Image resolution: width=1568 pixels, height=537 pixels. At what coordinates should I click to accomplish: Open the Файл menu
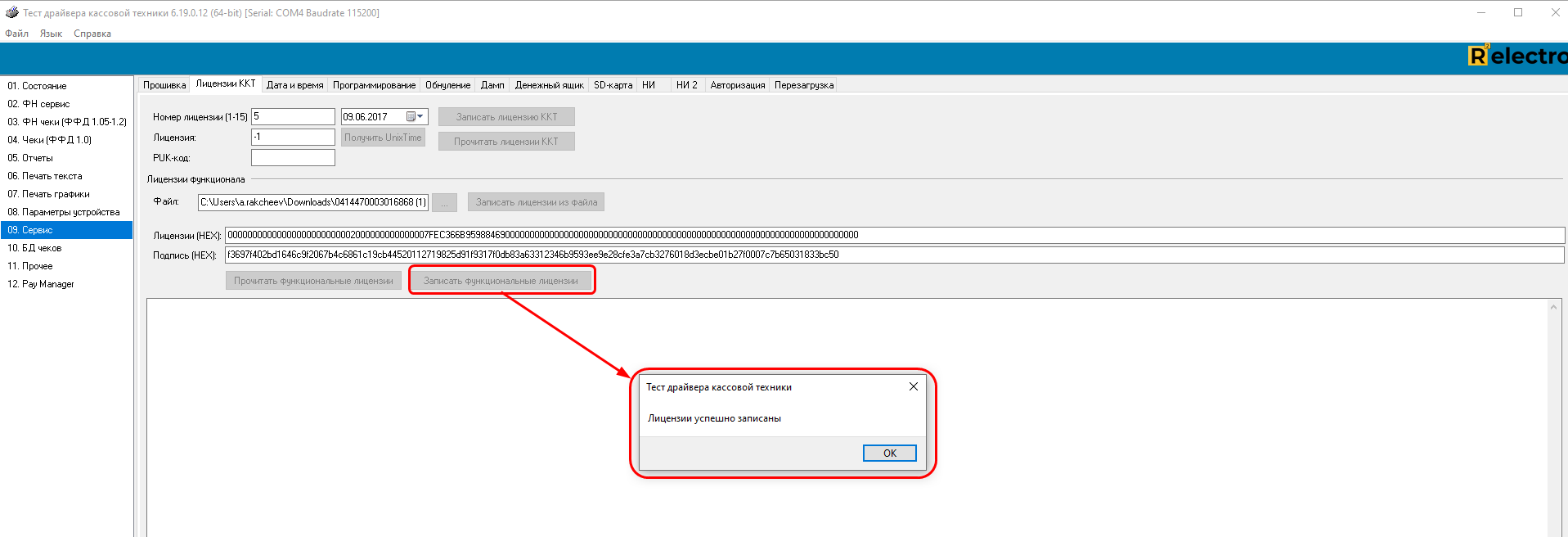point(16,34)
